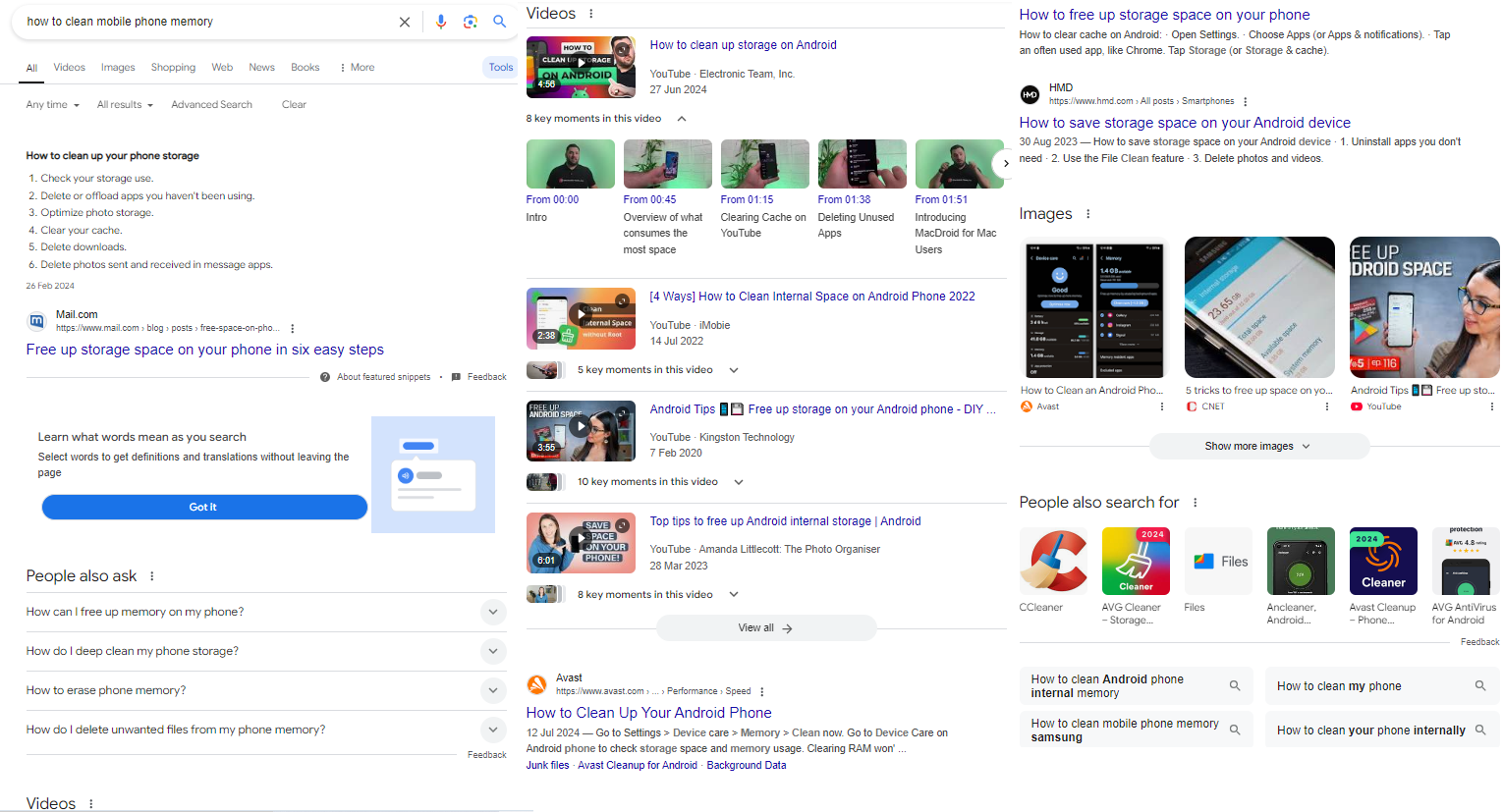Open the '[4 Ways] How to Clean Internal Space' video
1503x812 pixels.
pos(812,297)
